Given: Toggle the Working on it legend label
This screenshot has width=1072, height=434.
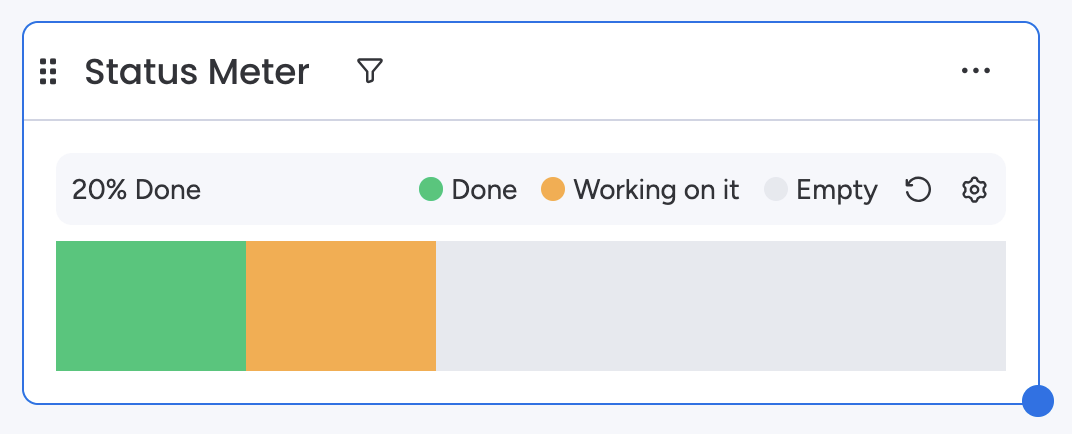Looking at the screenshot, I should pyautogui.click(x=656, y=190).
